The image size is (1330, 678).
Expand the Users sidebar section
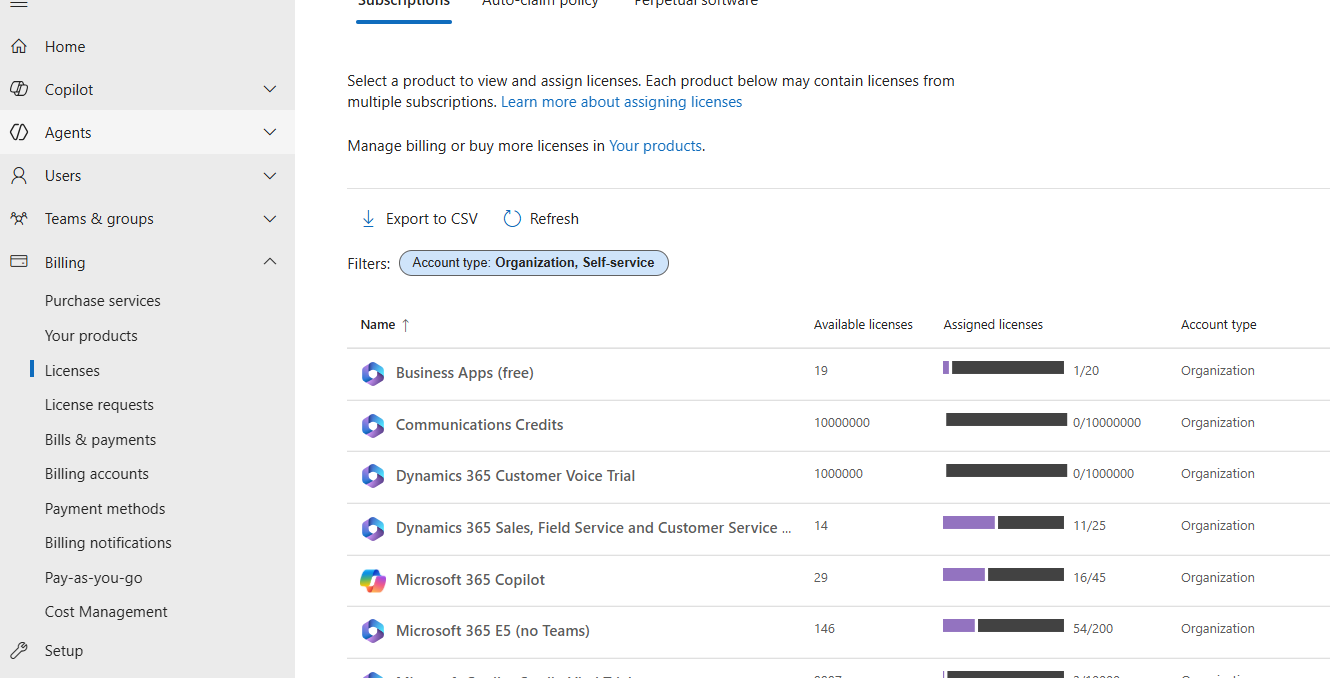tap(270, 175)
